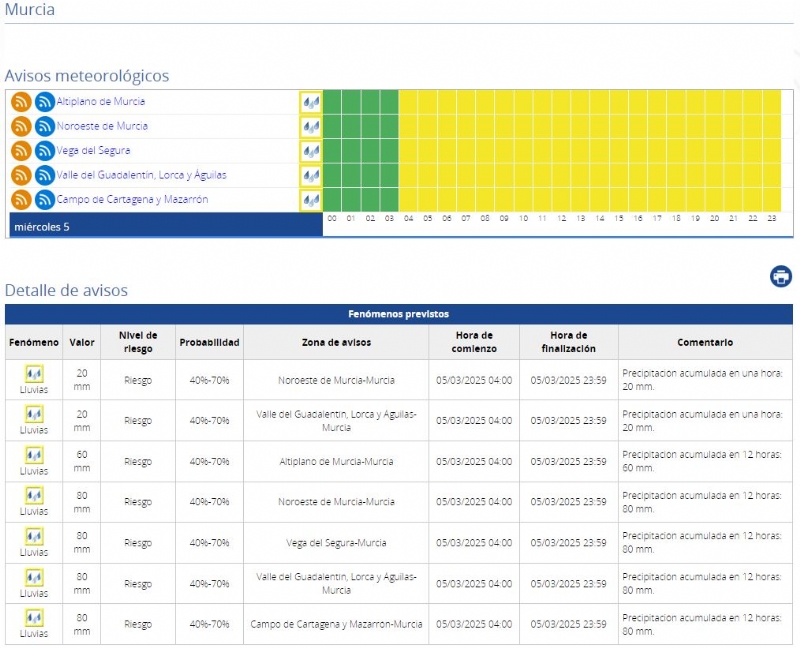Click the hour 23 marker on the timeline axis
Image resolution: width=800 pixels, height=648 pixels.
(771, 218)
